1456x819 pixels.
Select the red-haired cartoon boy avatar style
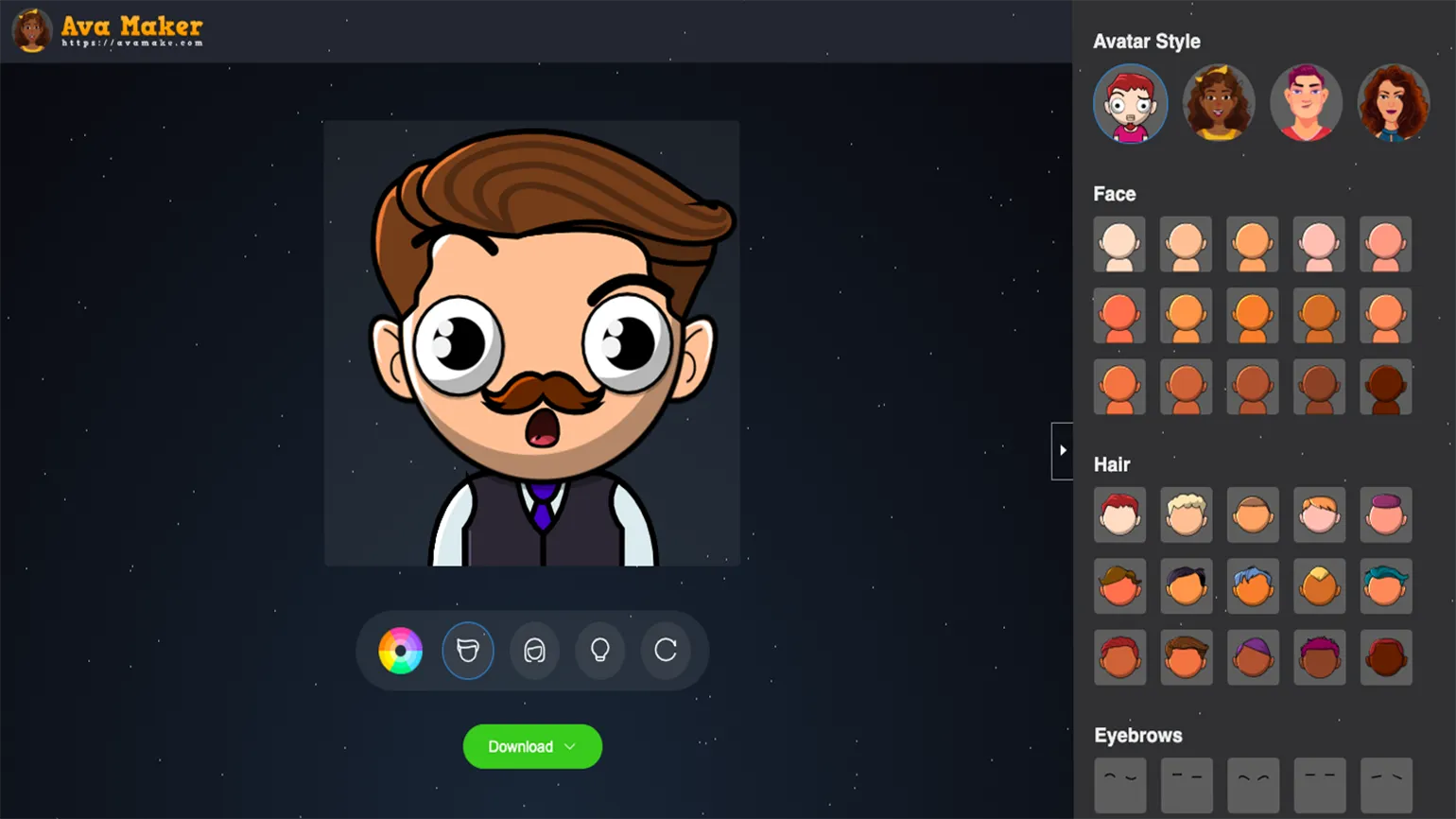coord(1130,104)
